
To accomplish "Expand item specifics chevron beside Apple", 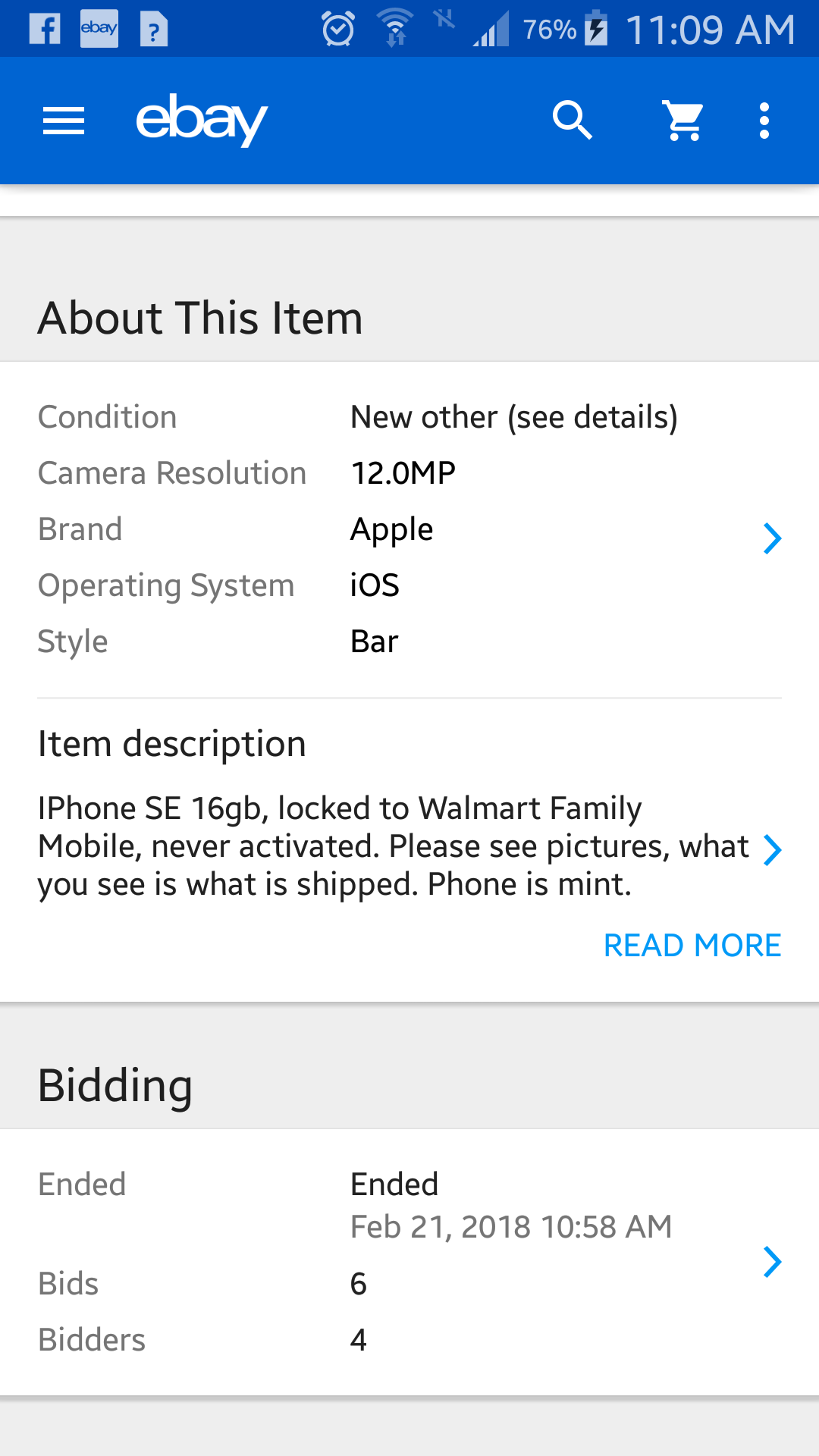I will pyautogui.click(x=772, y=538).
